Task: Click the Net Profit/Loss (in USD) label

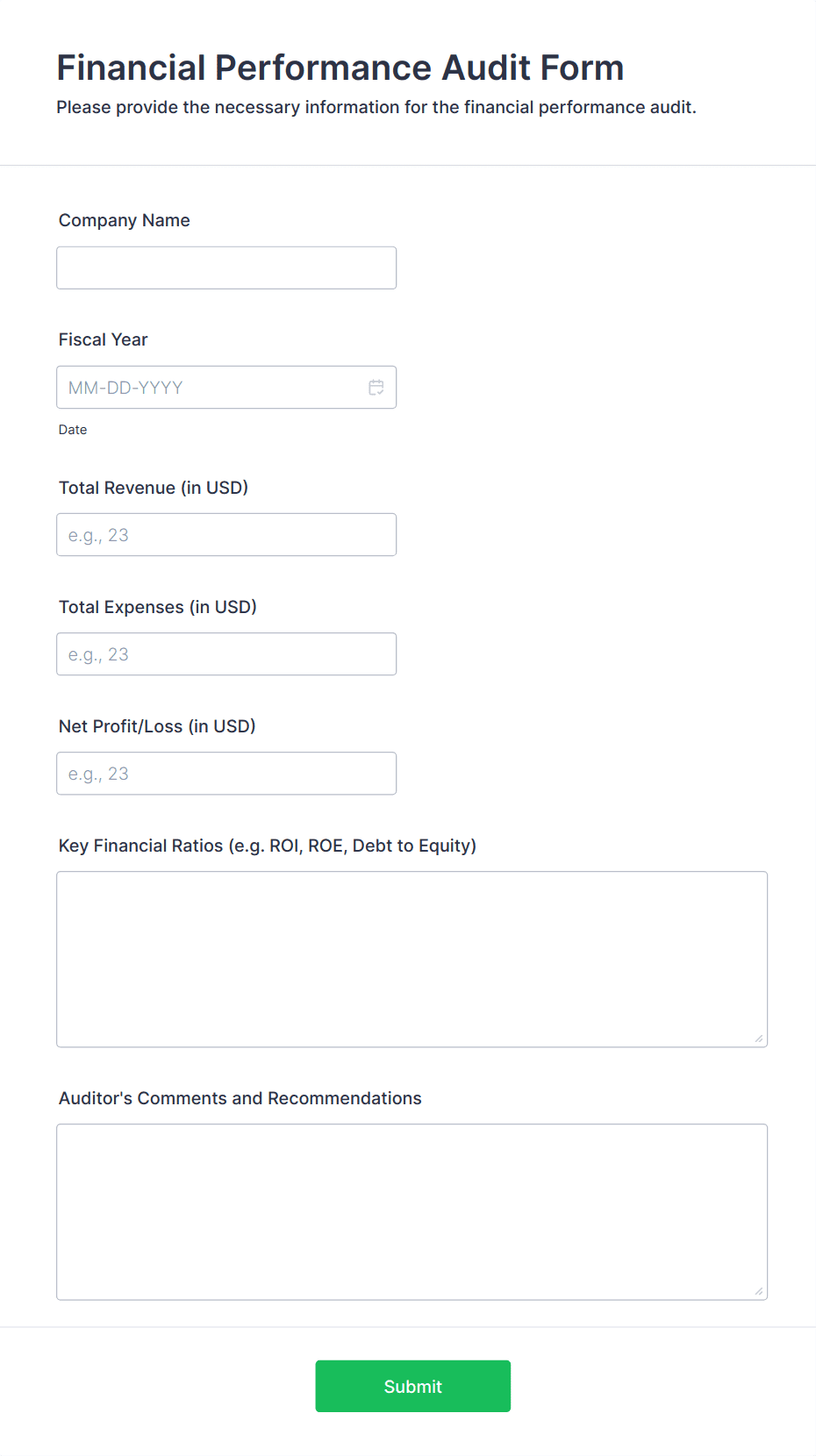Action: coord(156,726)
